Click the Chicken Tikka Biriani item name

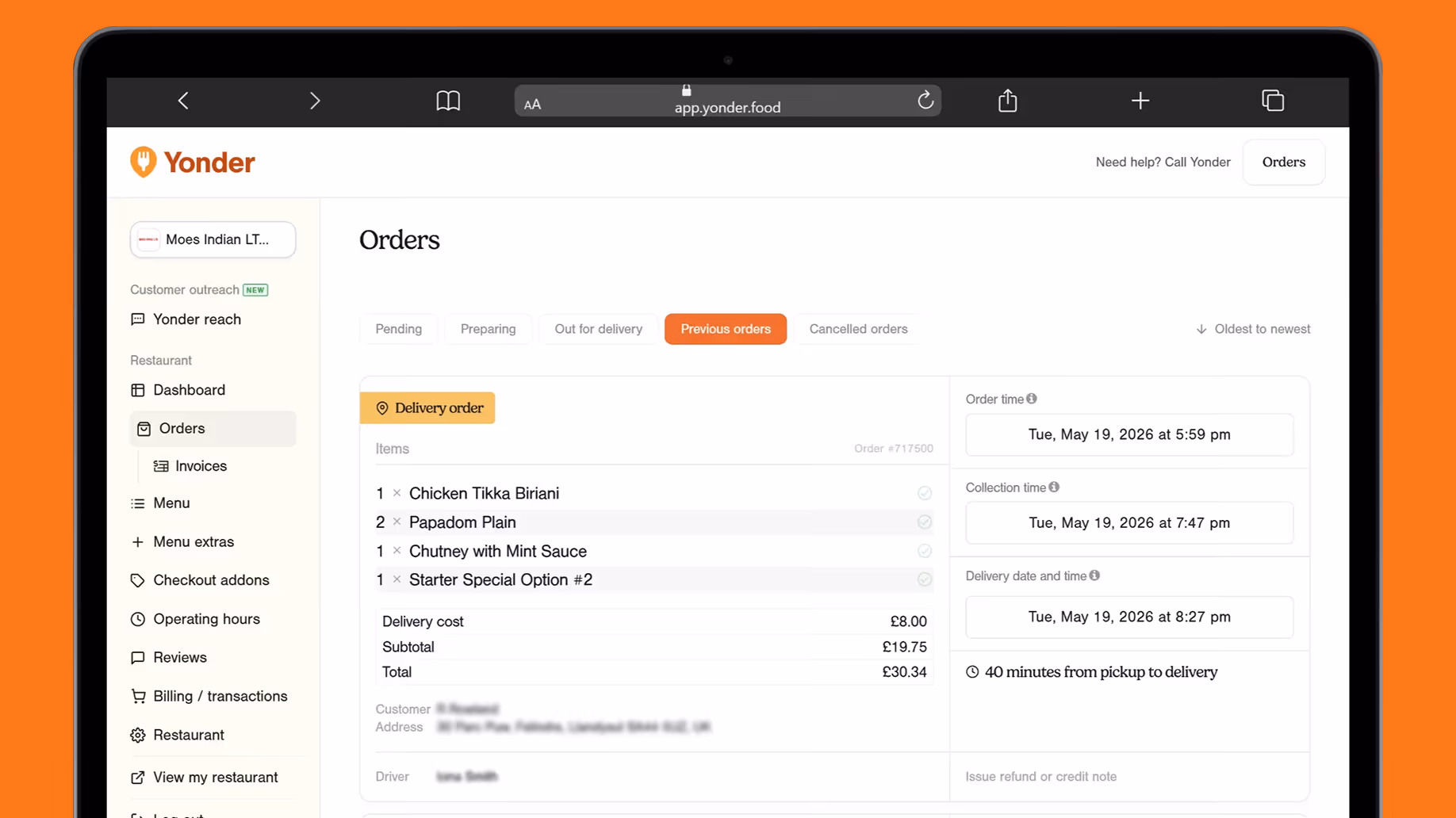pyautogui.click(x=484, y=493)
